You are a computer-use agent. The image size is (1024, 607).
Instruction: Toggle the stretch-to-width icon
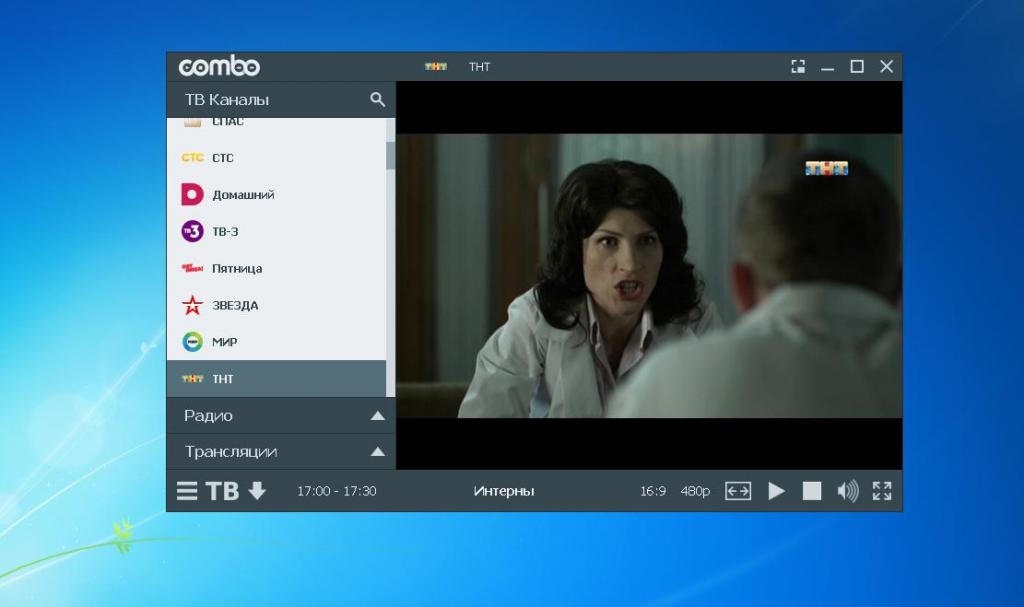pos(738,491)
